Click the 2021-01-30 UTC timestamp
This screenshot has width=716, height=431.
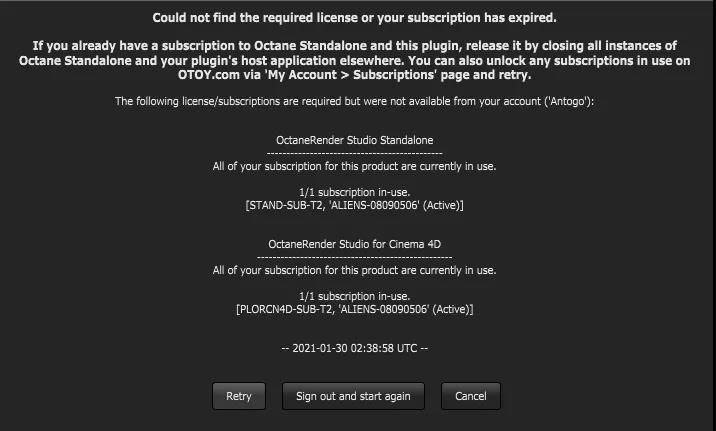click(355, 348)
